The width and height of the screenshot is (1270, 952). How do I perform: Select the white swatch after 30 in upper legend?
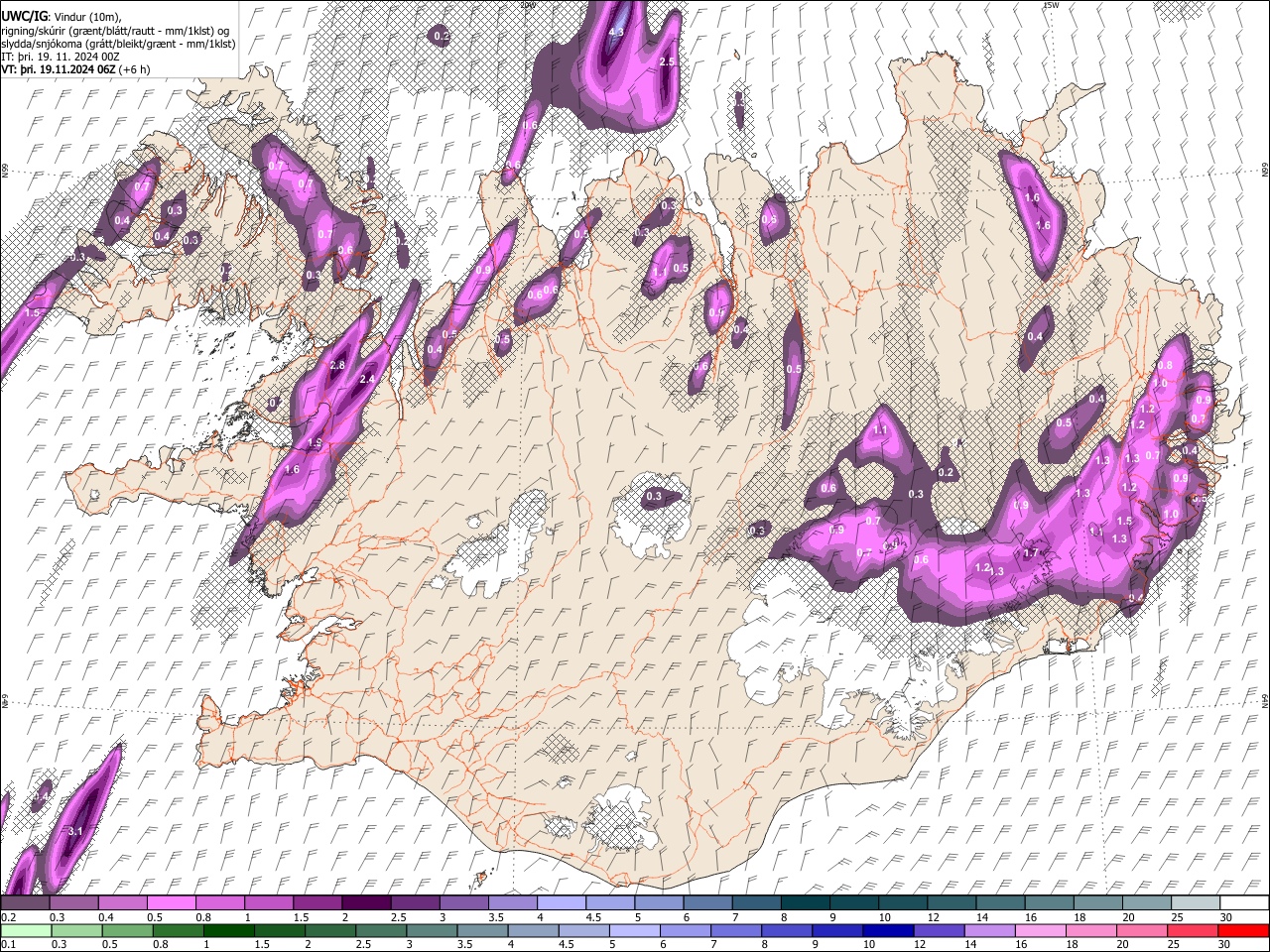1242,902
